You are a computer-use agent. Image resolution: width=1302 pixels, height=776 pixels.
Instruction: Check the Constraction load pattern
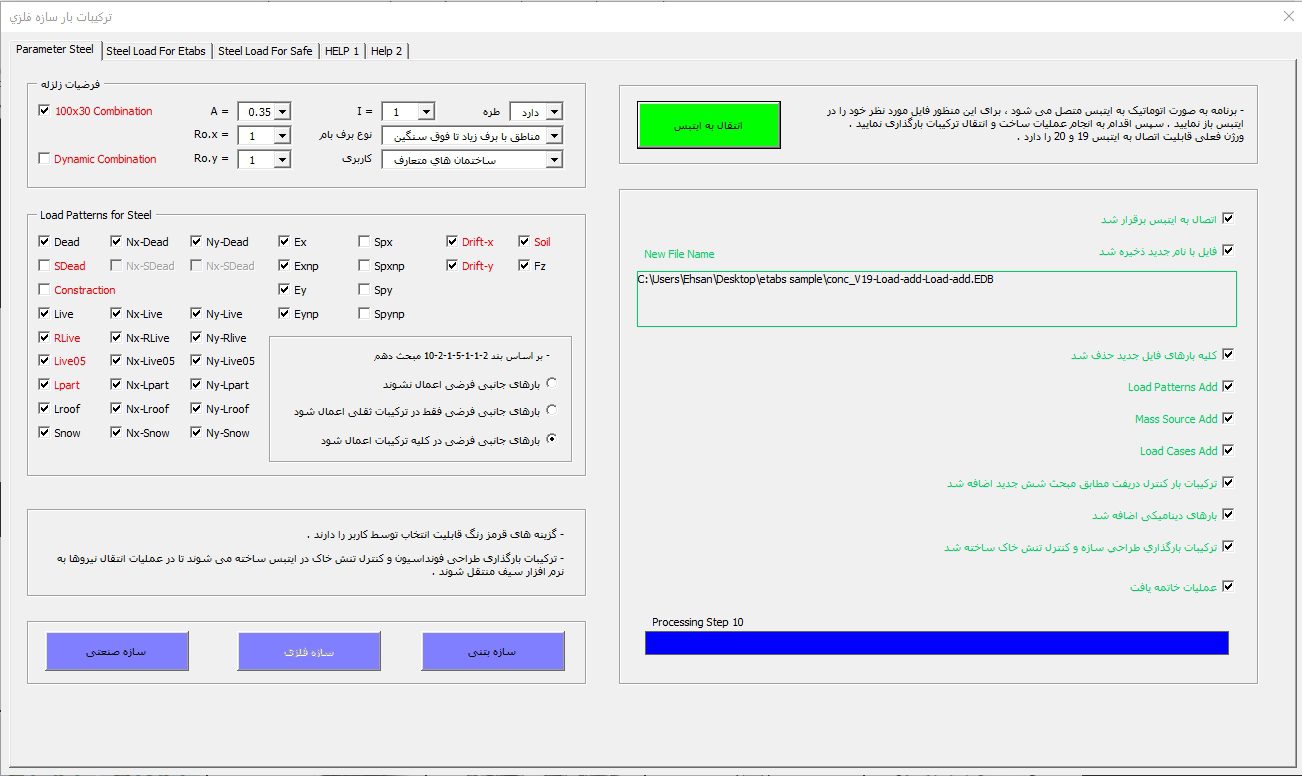click(x=43, y=290)
